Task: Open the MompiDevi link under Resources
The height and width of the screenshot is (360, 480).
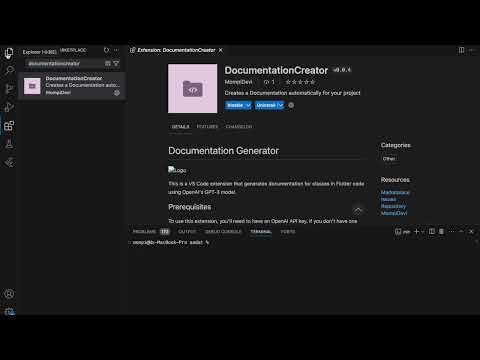Action: (x=394, y=213)
